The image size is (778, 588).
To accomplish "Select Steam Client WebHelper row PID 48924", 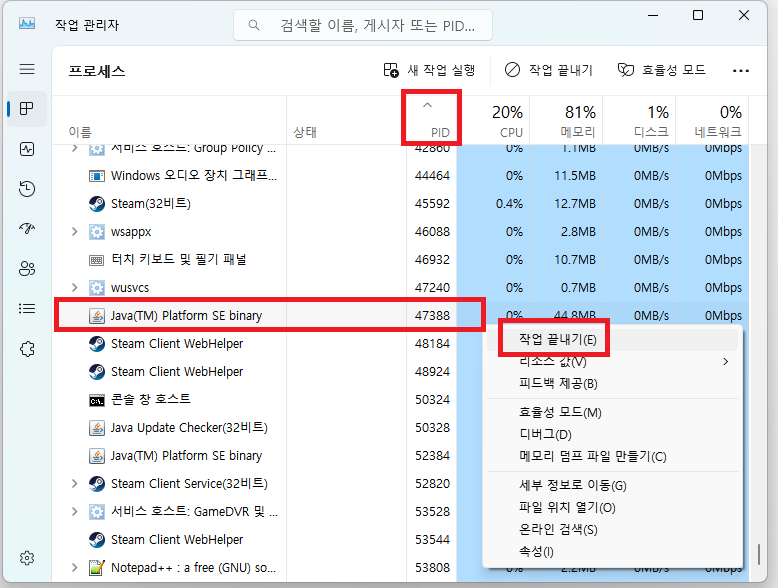I will tap(268, 372).
